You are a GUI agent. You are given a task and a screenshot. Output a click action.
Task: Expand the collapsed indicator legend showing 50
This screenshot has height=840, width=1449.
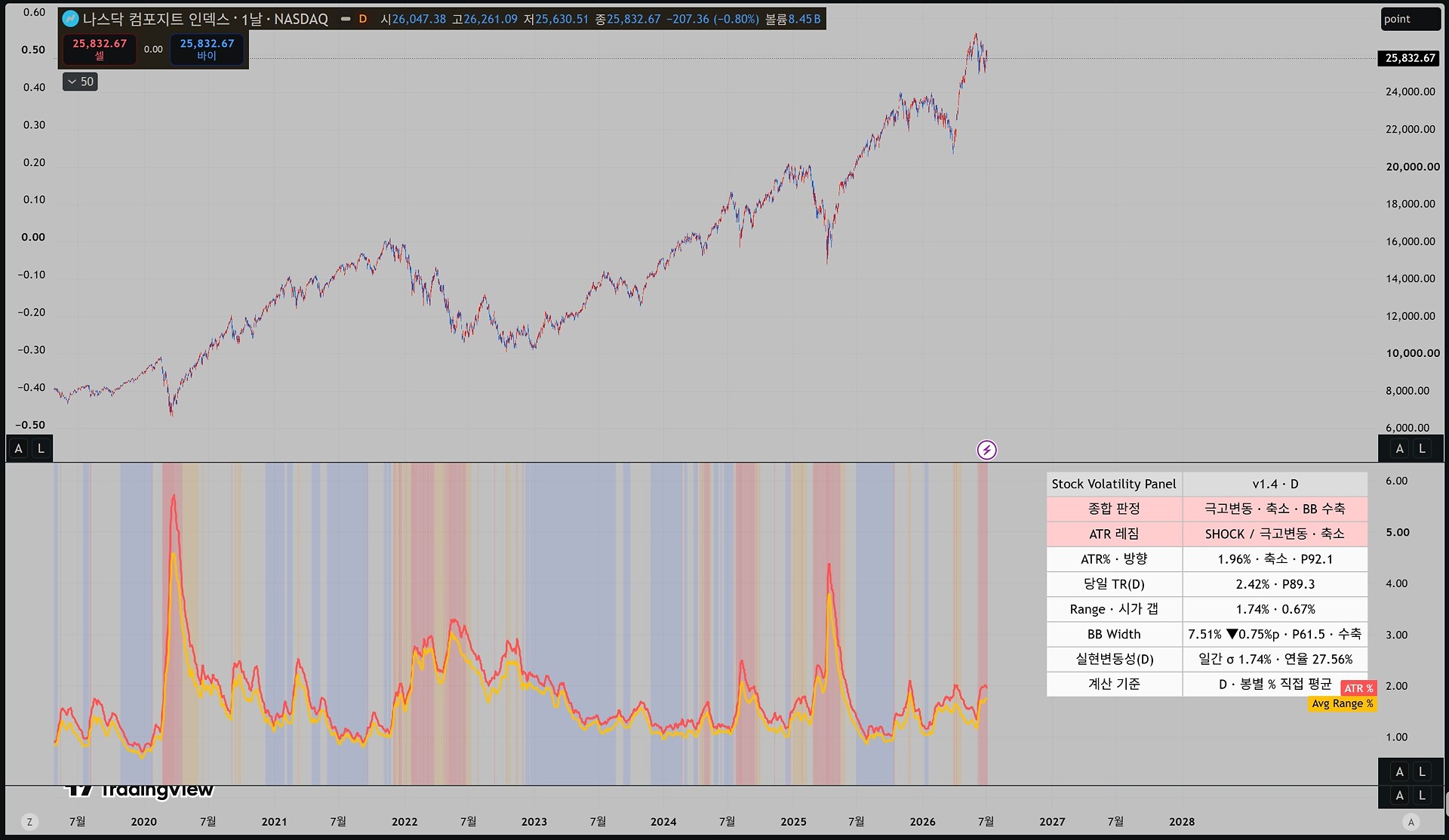pyautogui.click(x=80, y=82)
